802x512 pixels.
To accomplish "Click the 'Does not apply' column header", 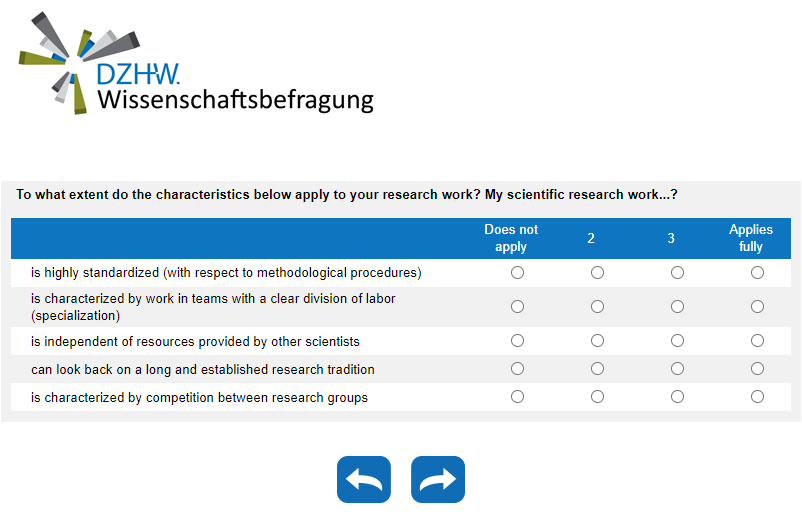I will coord(511,238).
